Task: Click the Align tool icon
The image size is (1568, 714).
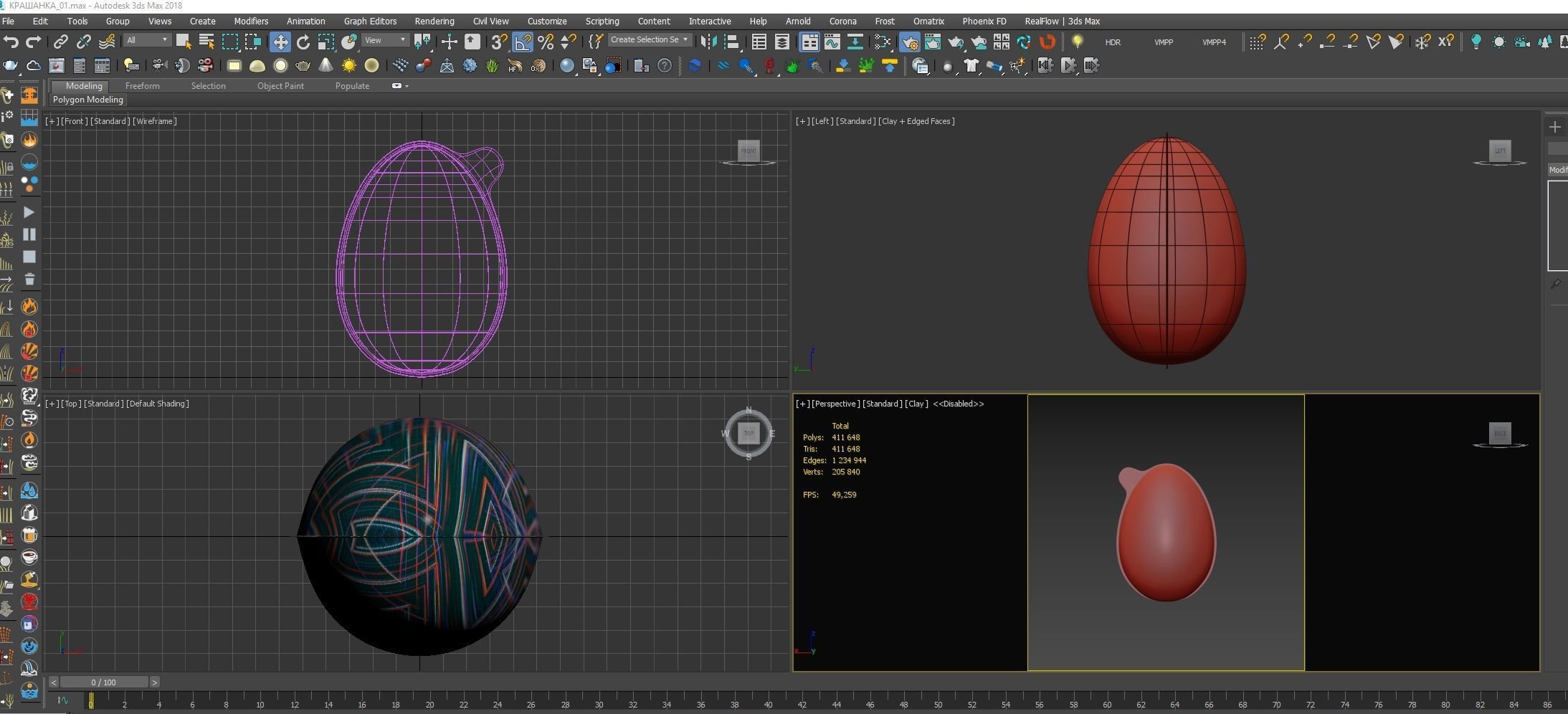Action: [731, 42]
